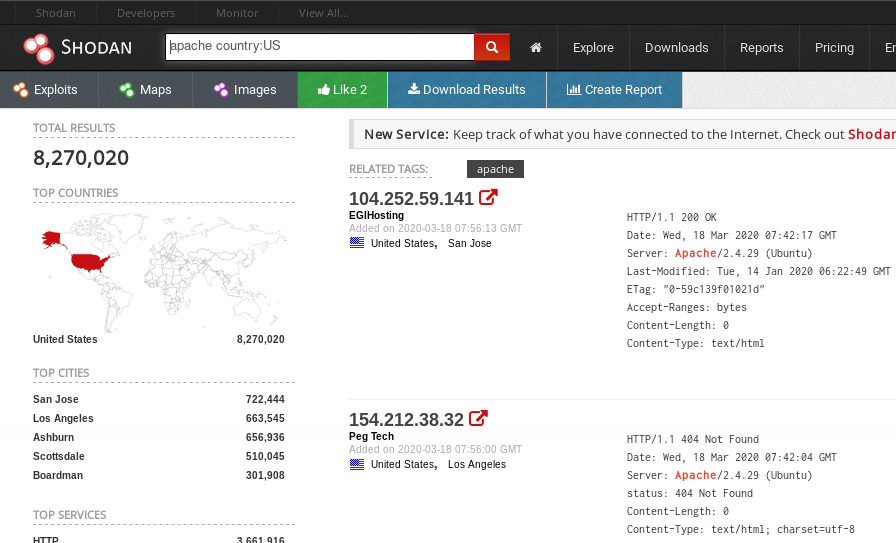The image size is (896, 543).
Task: Click 'HTTP/1.1 200 OK' response line
Action: (x=671, y=217)
